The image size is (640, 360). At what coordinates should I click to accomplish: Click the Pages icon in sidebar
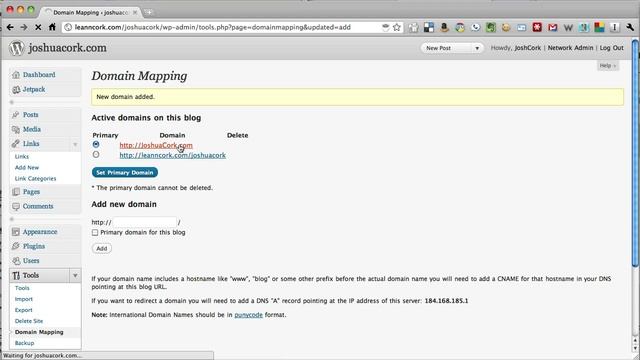point(16,192)
